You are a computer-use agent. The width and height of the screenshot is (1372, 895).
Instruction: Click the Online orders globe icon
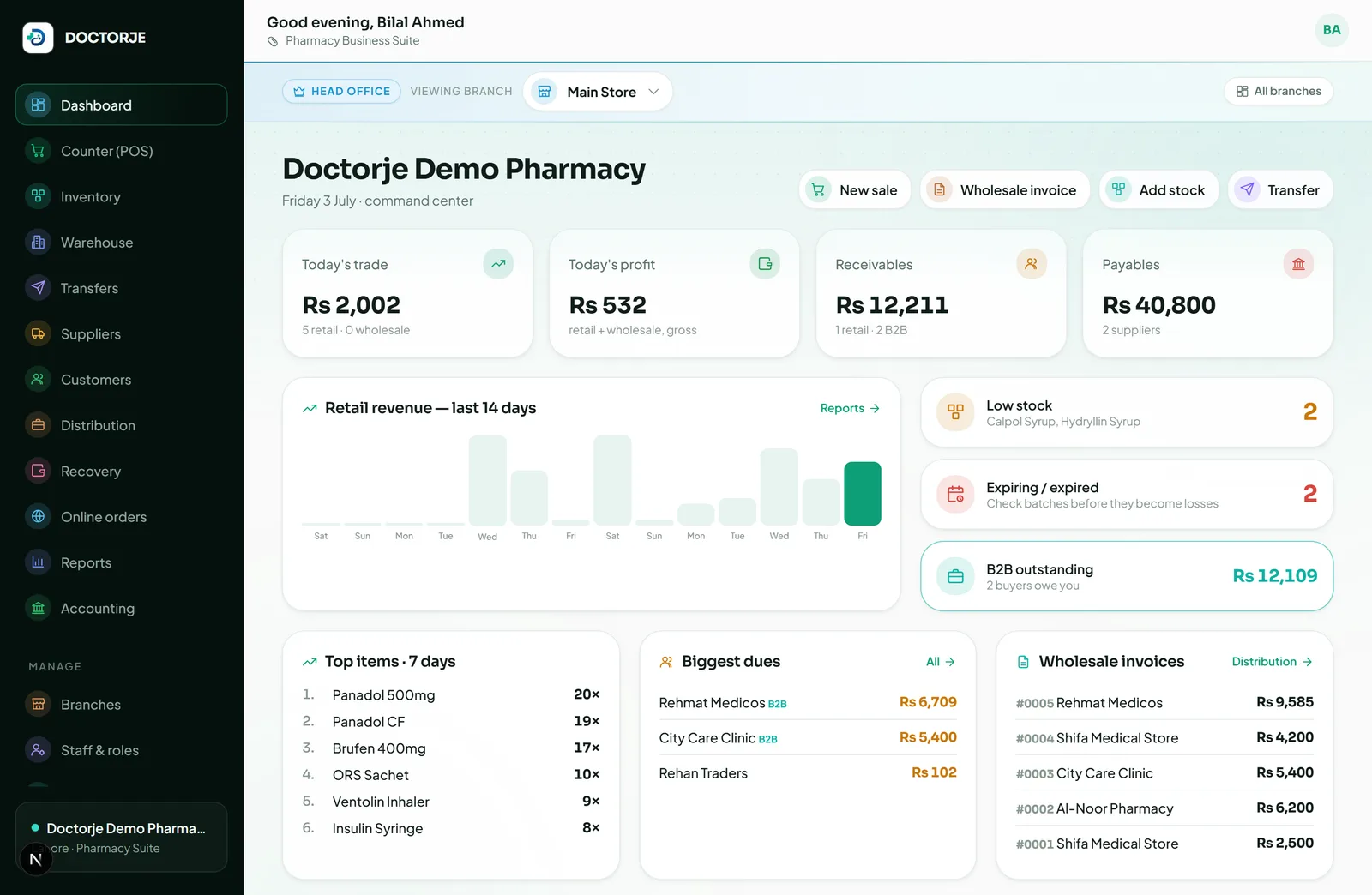[38, 516]
